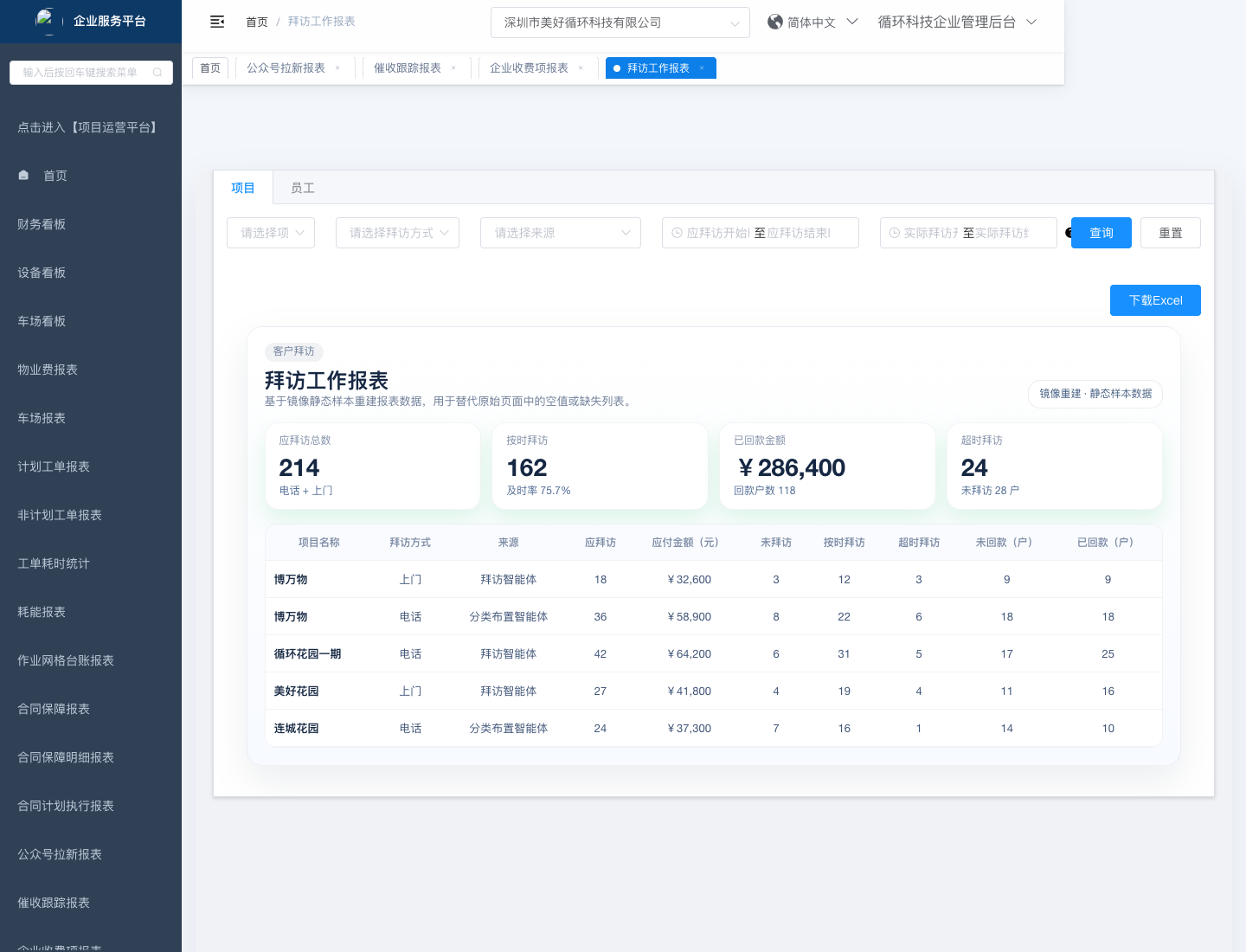Click the globe language icon
This screenshot has height=952, width=1246.
[x=774, y=22]
